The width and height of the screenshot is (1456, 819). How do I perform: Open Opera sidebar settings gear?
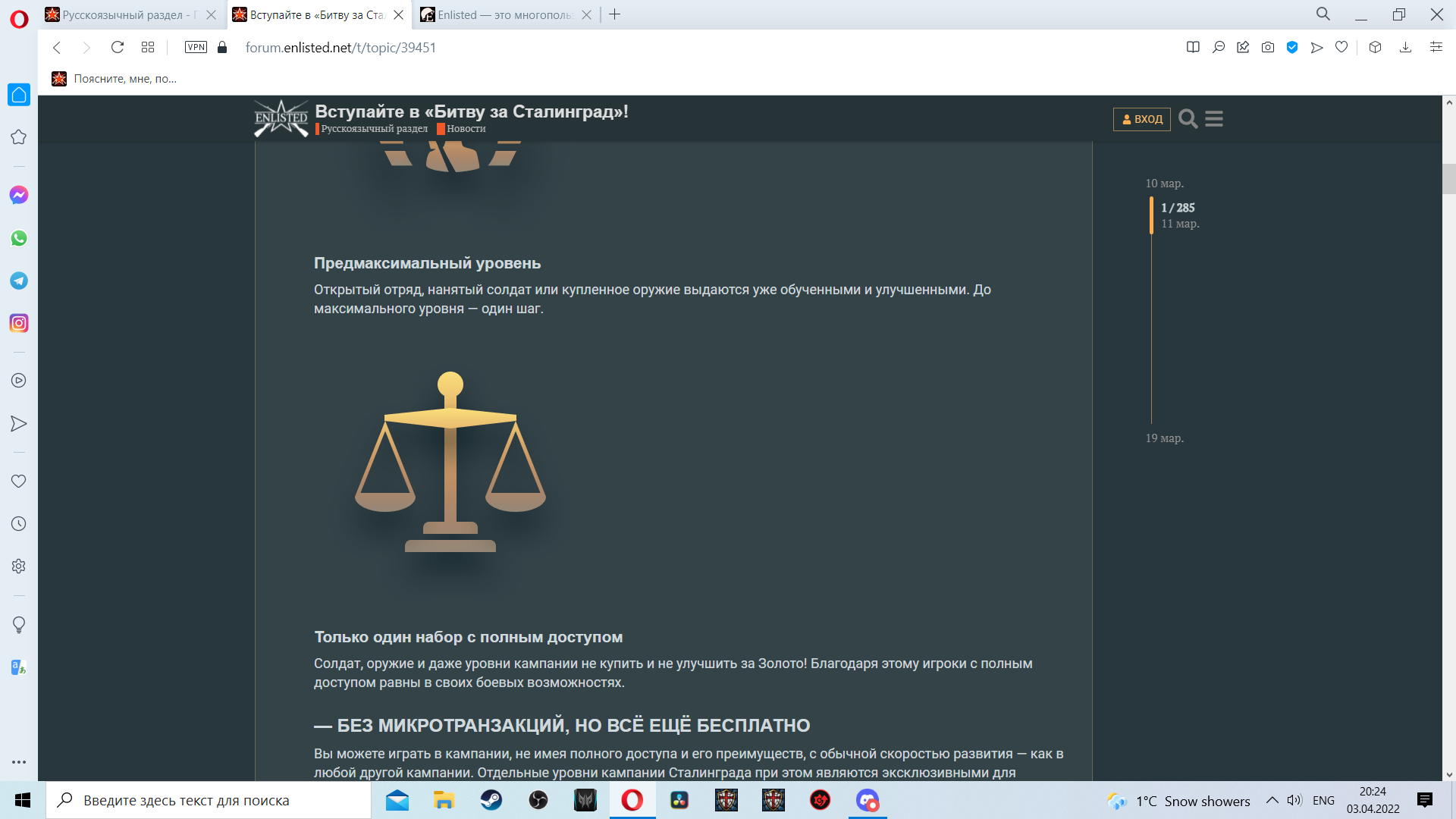[x=19, y=566]
